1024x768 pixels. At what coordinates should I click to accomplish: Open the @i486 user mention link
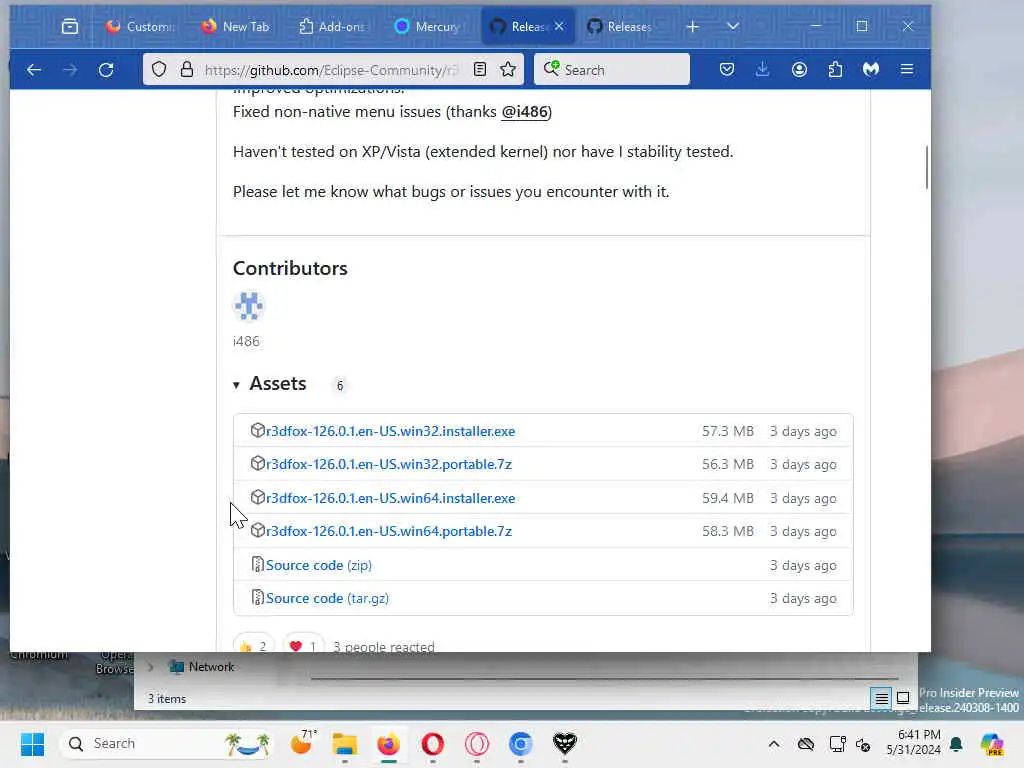pyautogui.click(x=524, y=112)
